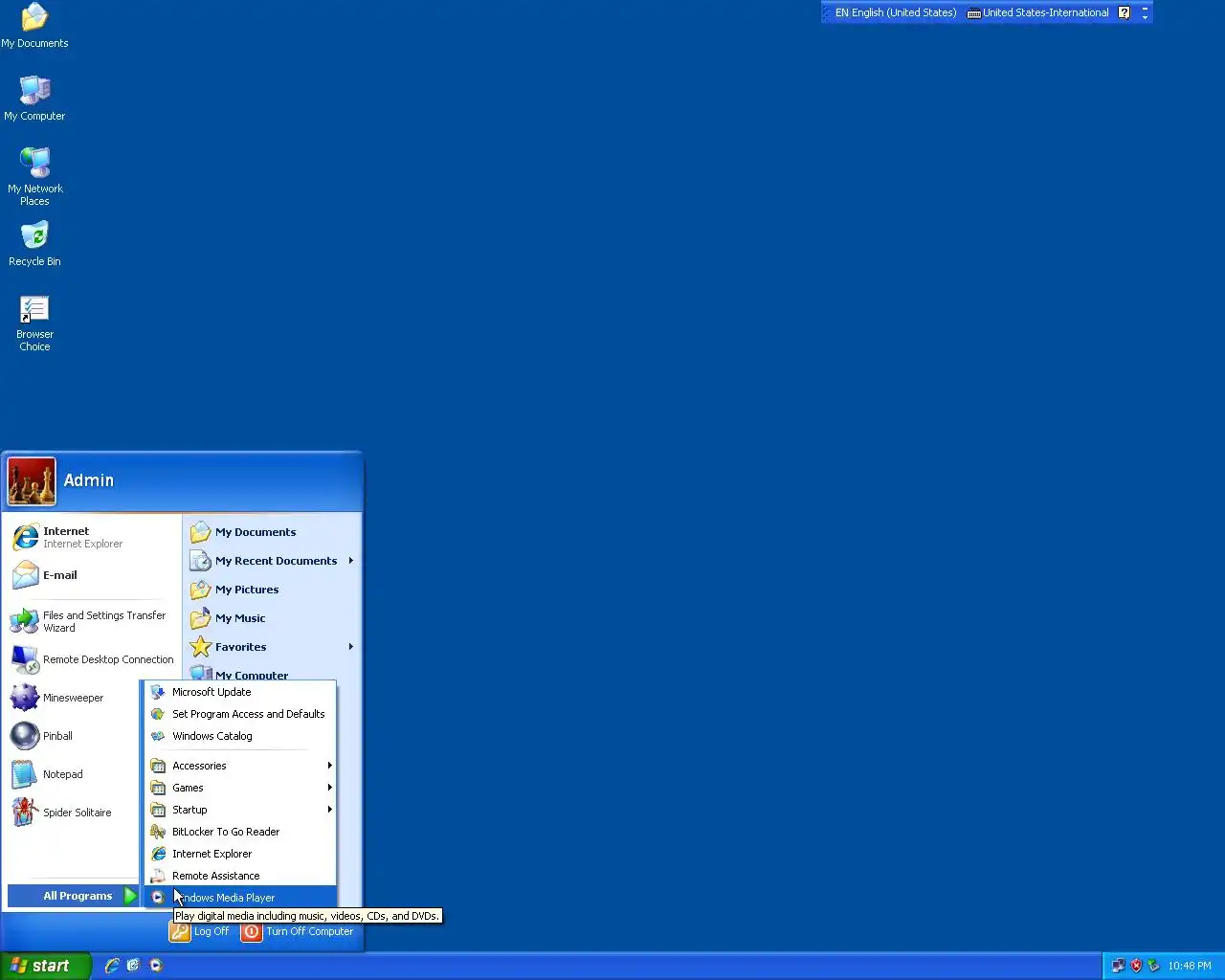
Task: Expand the Favorites submenu
Action: pos(272,647)
